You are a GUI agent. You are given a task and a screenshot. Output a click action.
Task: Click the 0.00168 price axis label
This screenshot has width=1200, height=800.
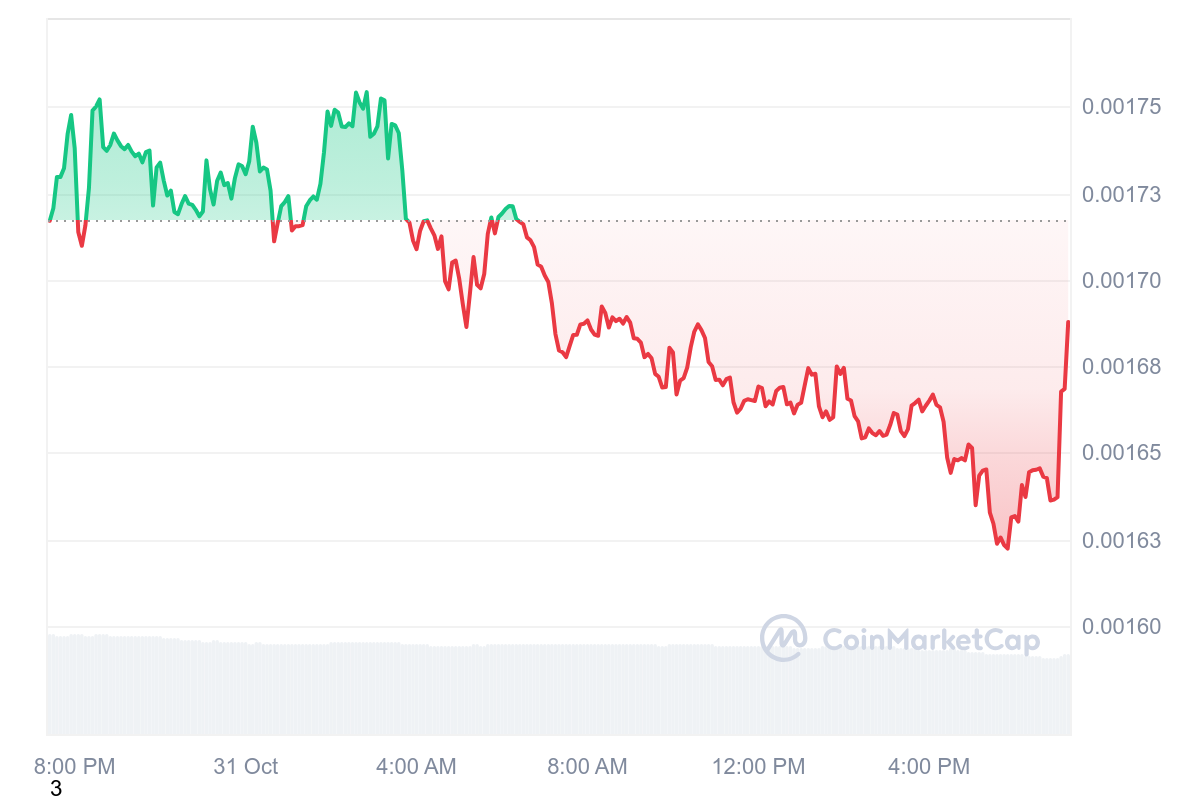(x=1122, y=367)
